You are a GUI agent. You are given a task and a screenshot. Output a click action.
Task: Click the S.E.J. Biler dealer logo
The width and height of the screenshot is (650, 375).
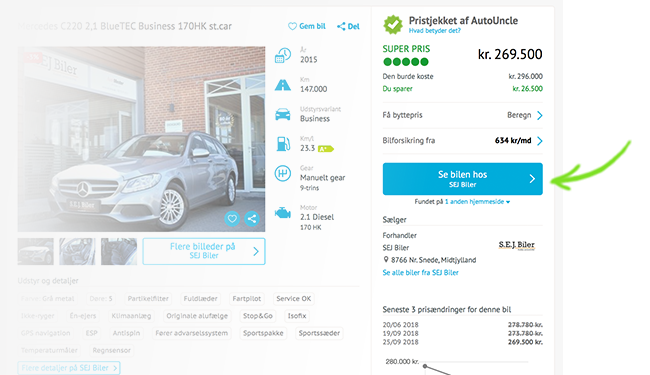point(517,245)
